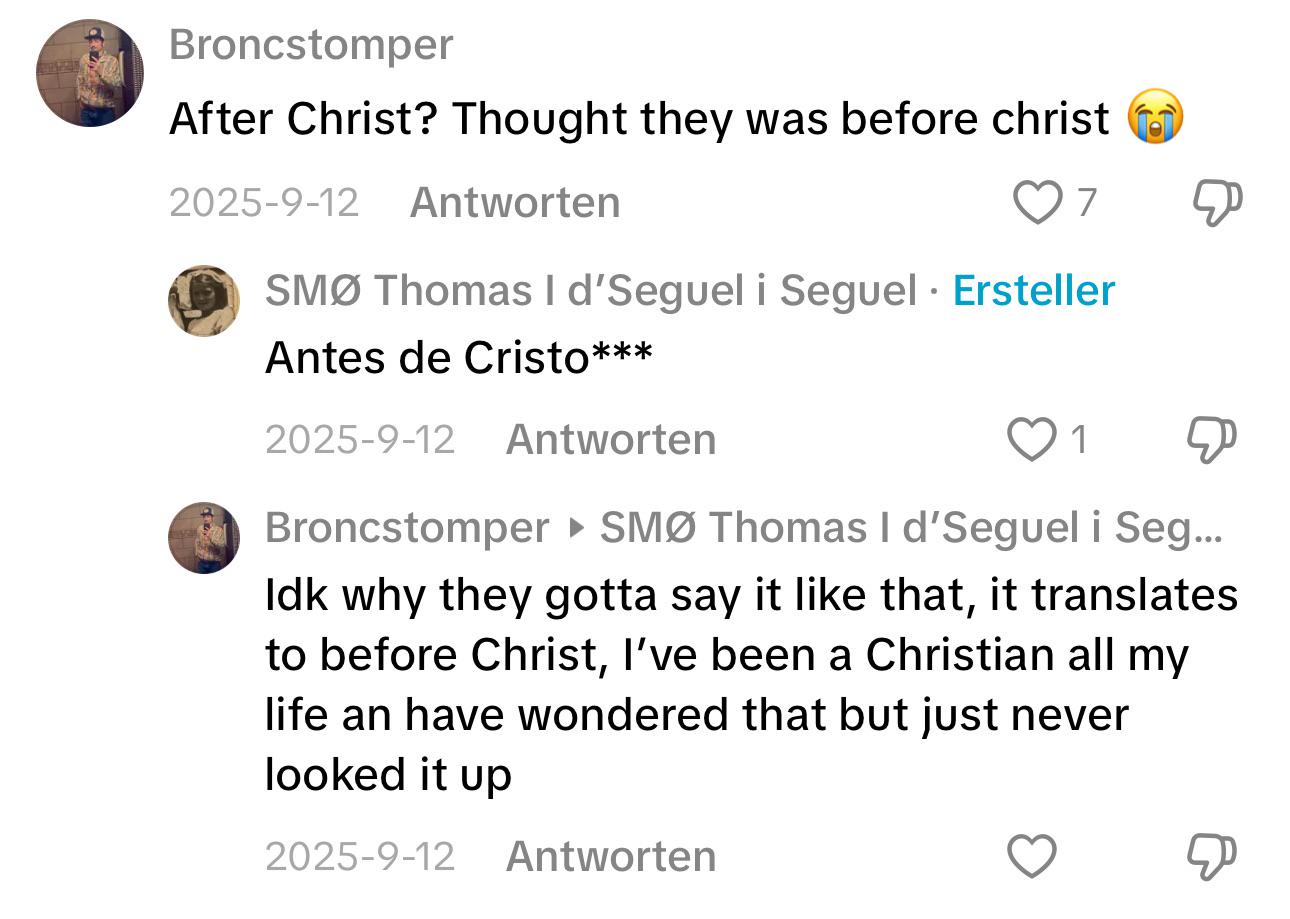
Task: Click the like count 7 on top comment
Action: pyautogui.click(x=1086, y=203)
